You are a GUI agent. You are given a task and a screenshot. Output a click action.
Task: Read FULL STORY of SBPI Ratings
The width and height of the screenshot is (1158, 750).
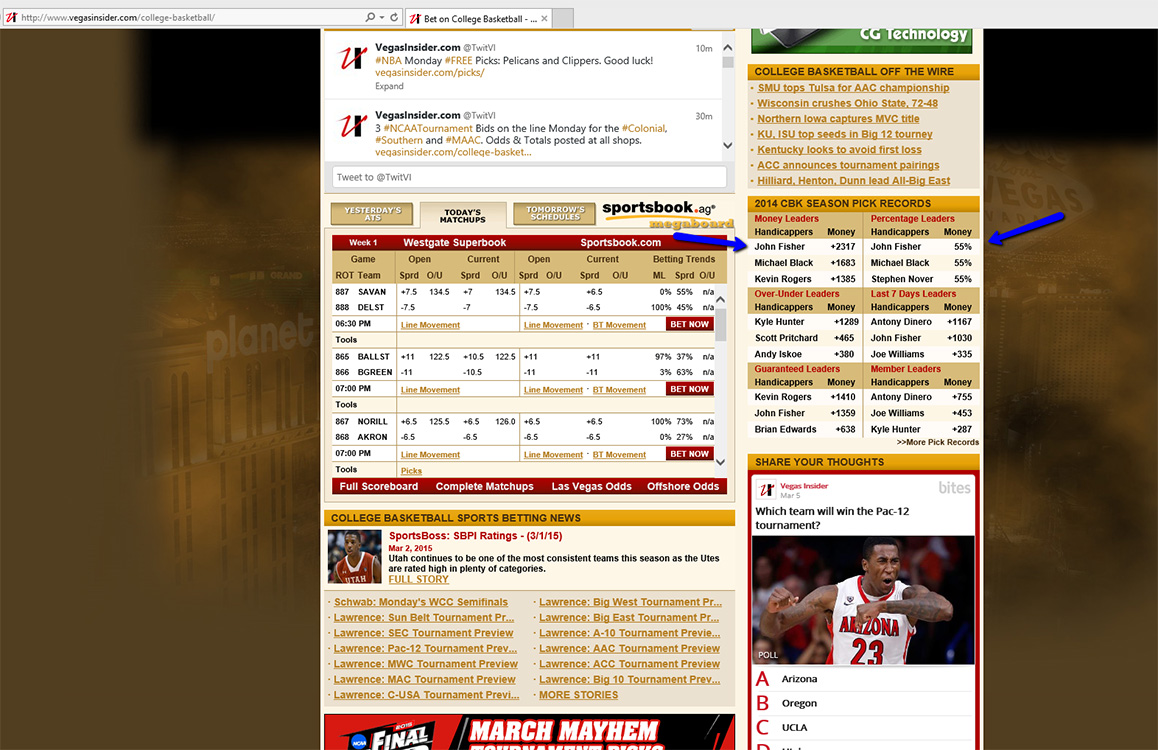(419, 579)
